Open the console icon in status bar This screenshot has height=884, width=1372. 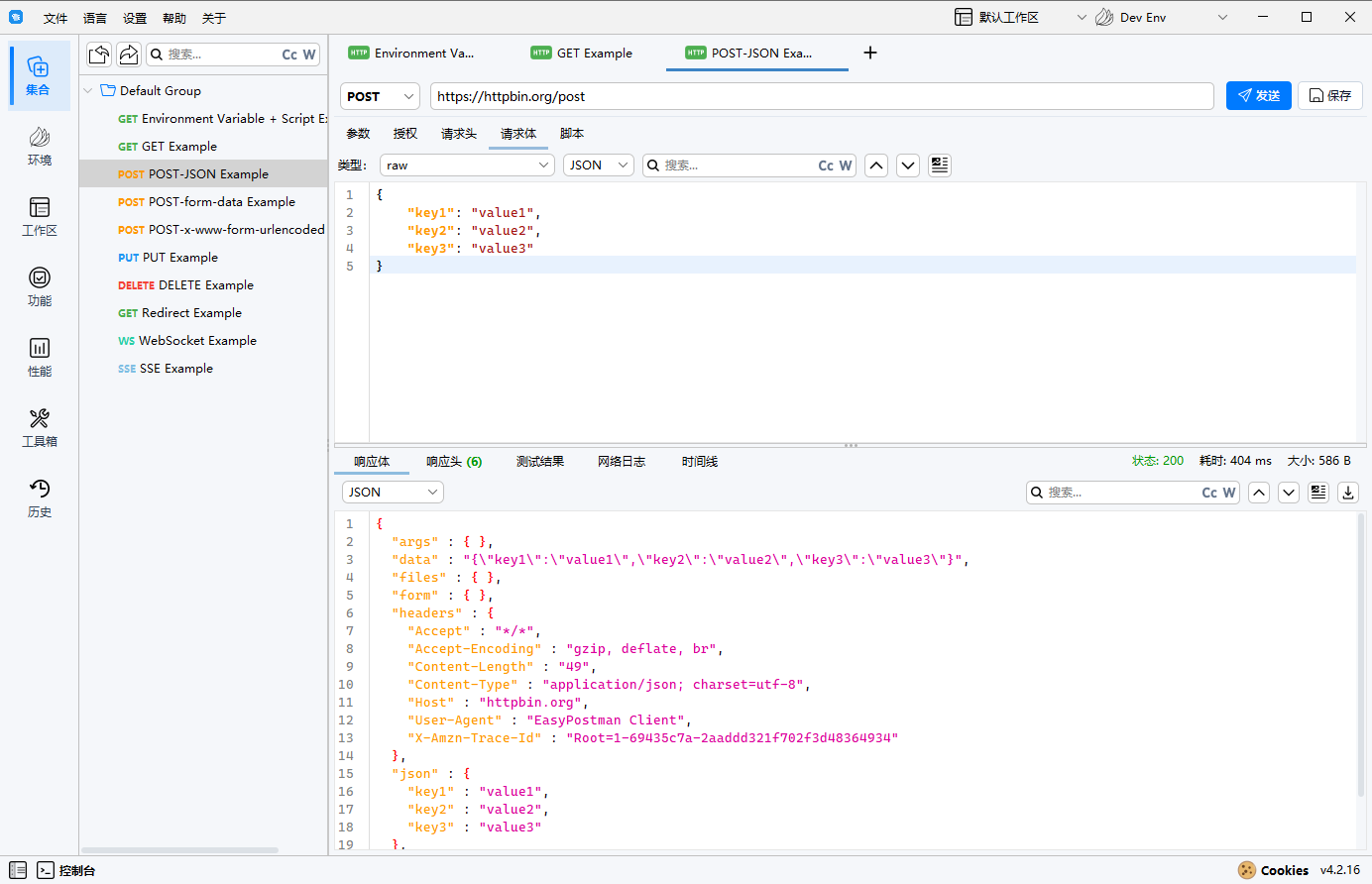click(x=46, y=870)
